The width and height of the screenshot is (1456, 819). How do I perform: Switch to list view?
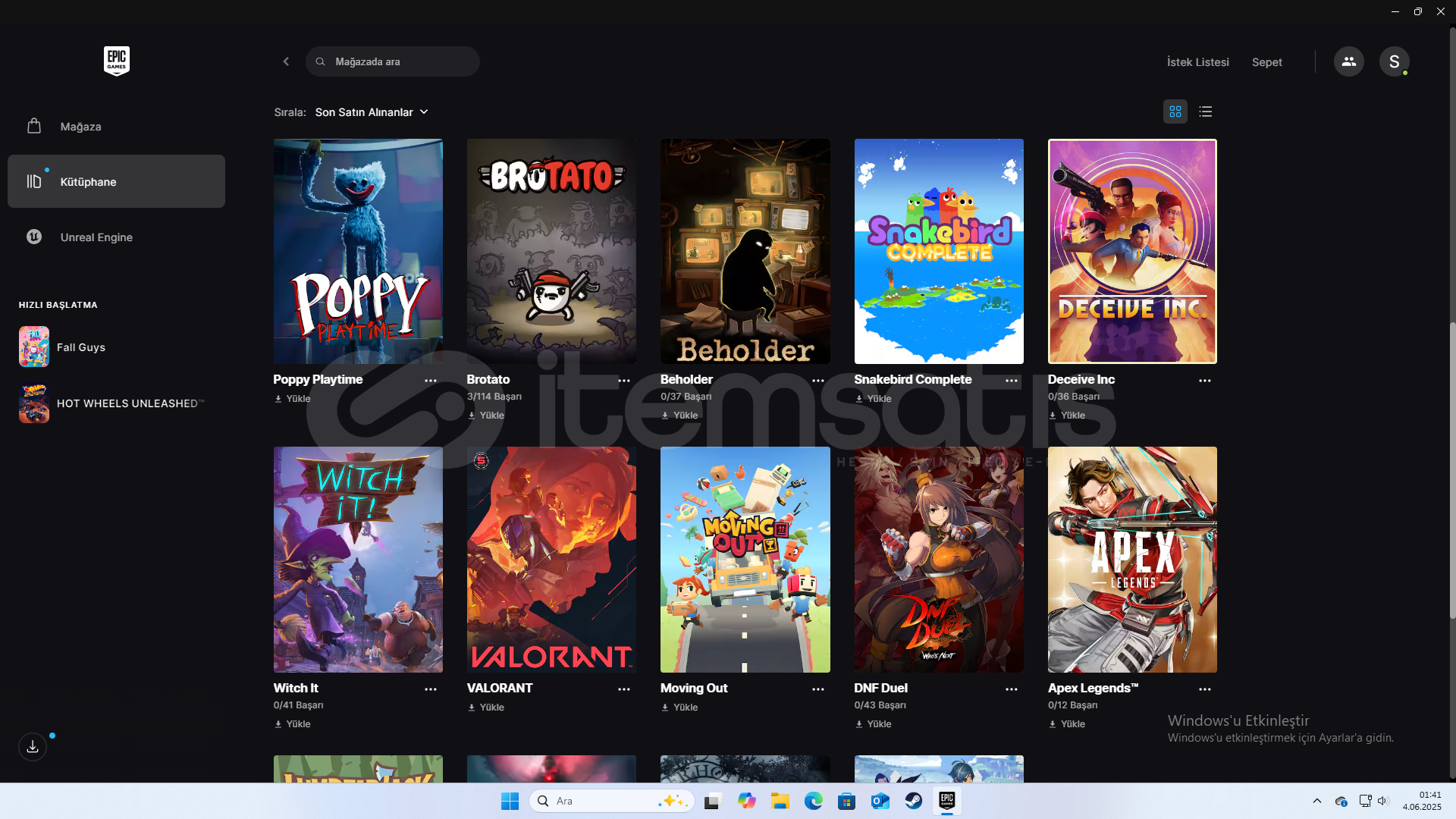(x=1205, y=111)
